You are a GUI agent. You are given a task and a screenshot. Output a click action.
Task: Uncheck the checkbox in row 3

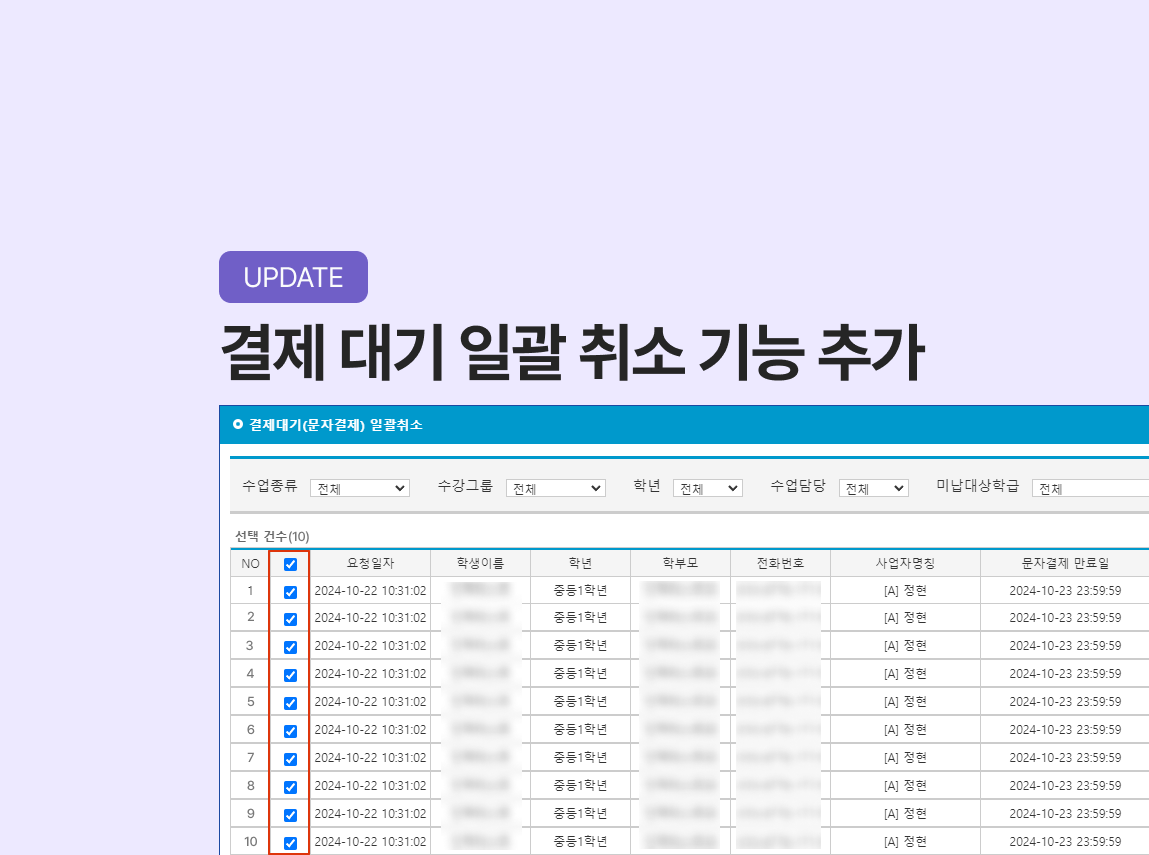tap(290, 647)
